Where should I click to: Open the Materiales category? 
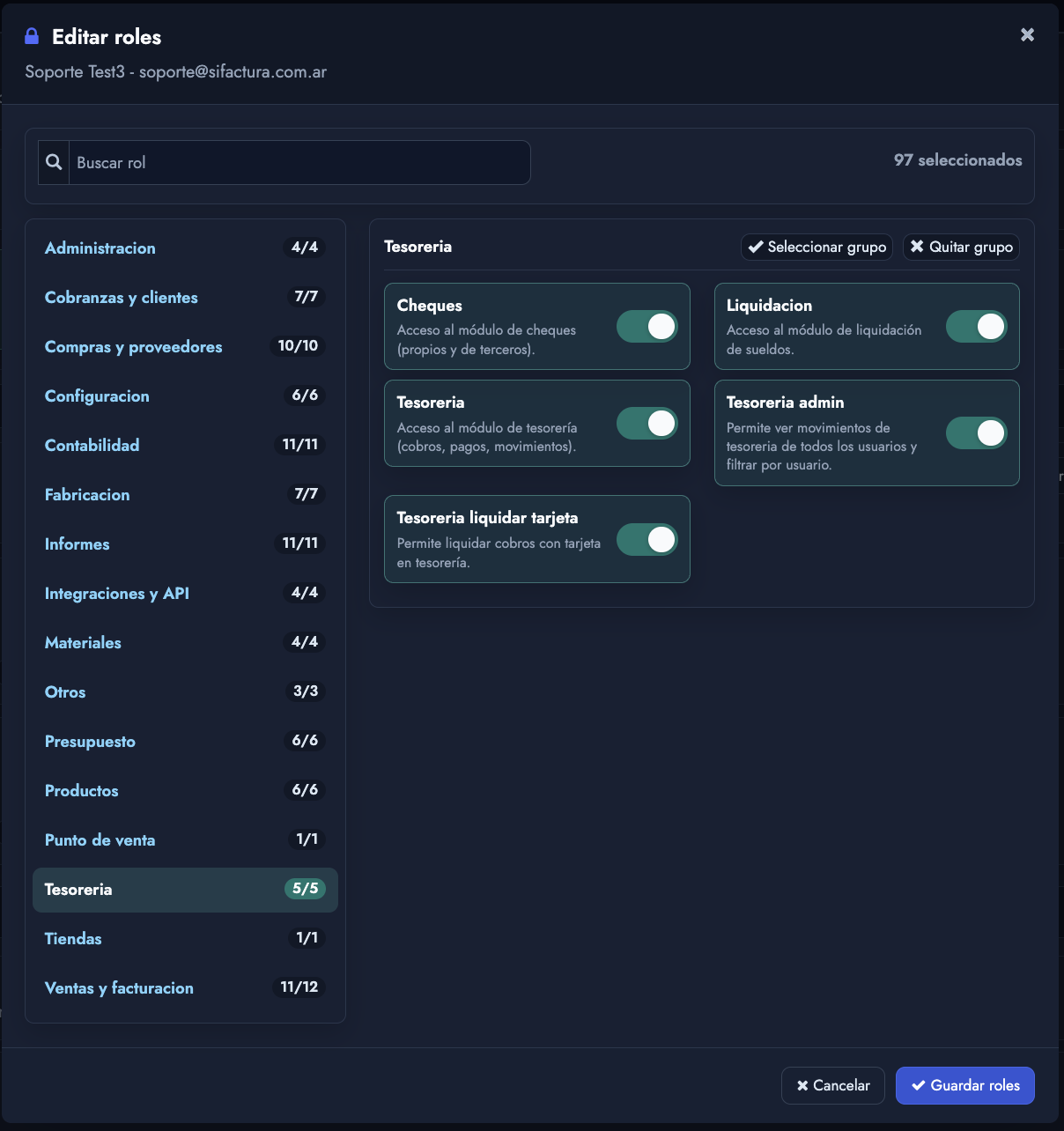tap(185, 642)
